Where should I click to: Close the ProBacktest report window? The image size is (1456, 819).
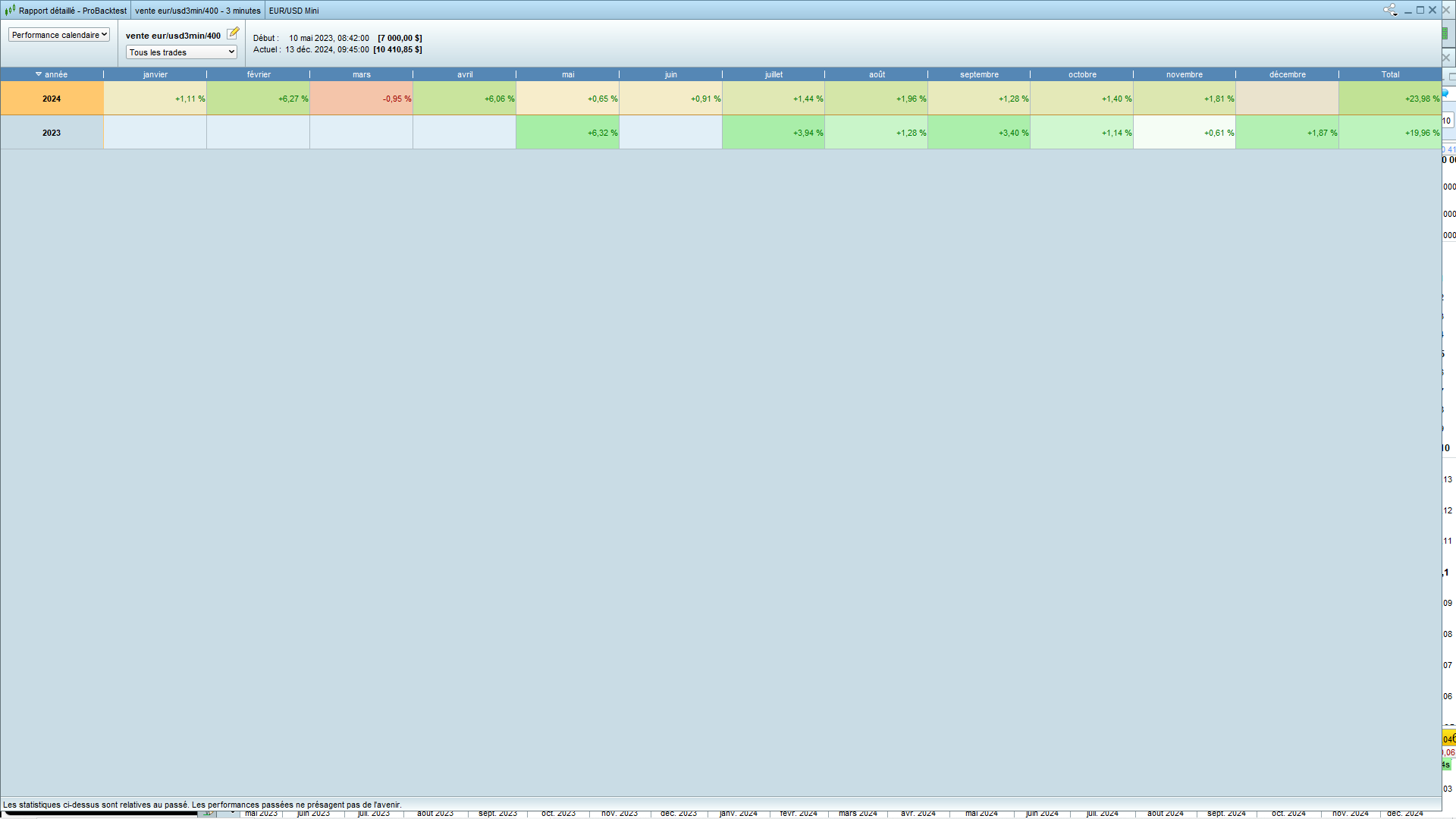pyautogui.click(x=1432, y=10)
